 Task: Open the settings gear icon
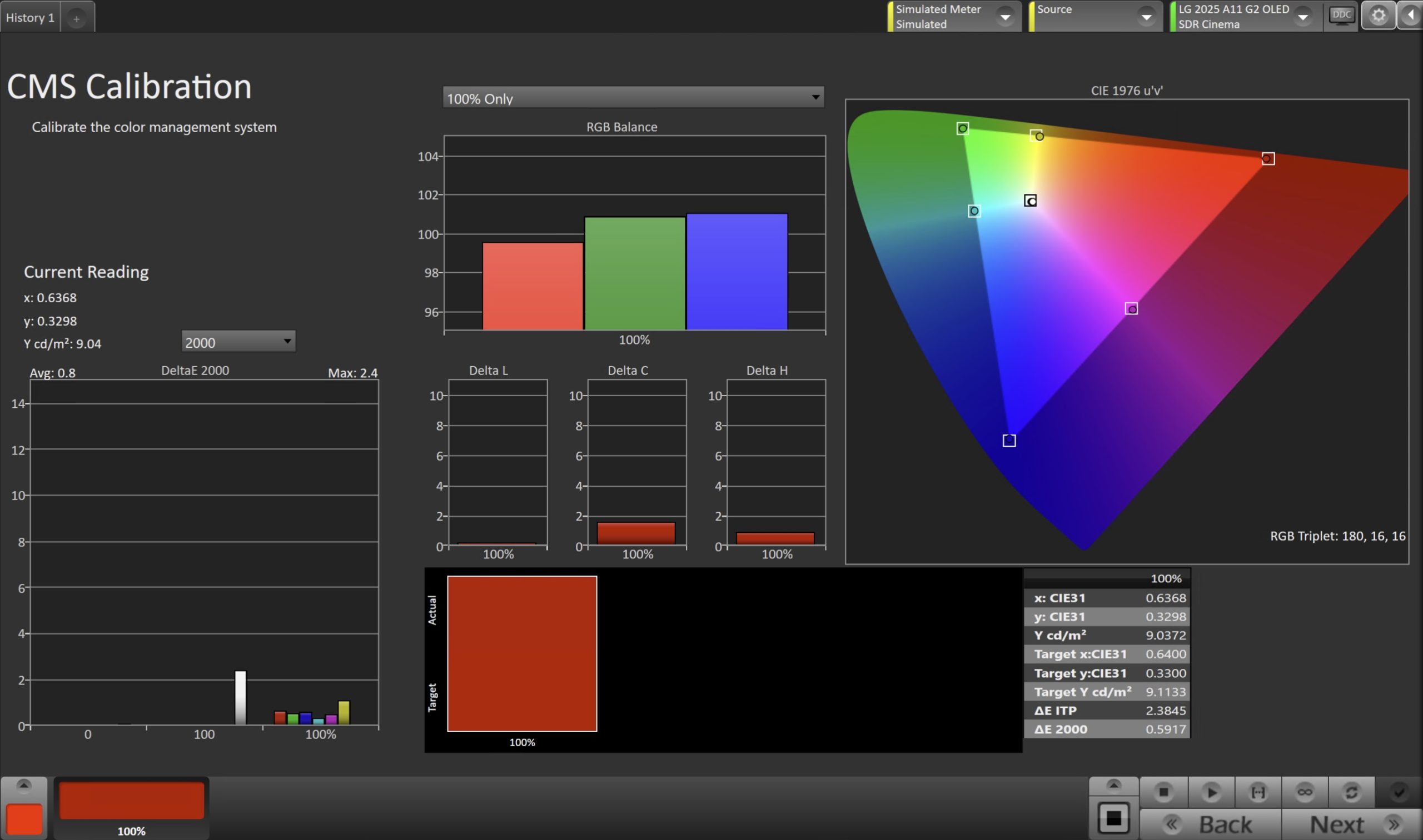pyautogui.click(x=1379, y=16)
